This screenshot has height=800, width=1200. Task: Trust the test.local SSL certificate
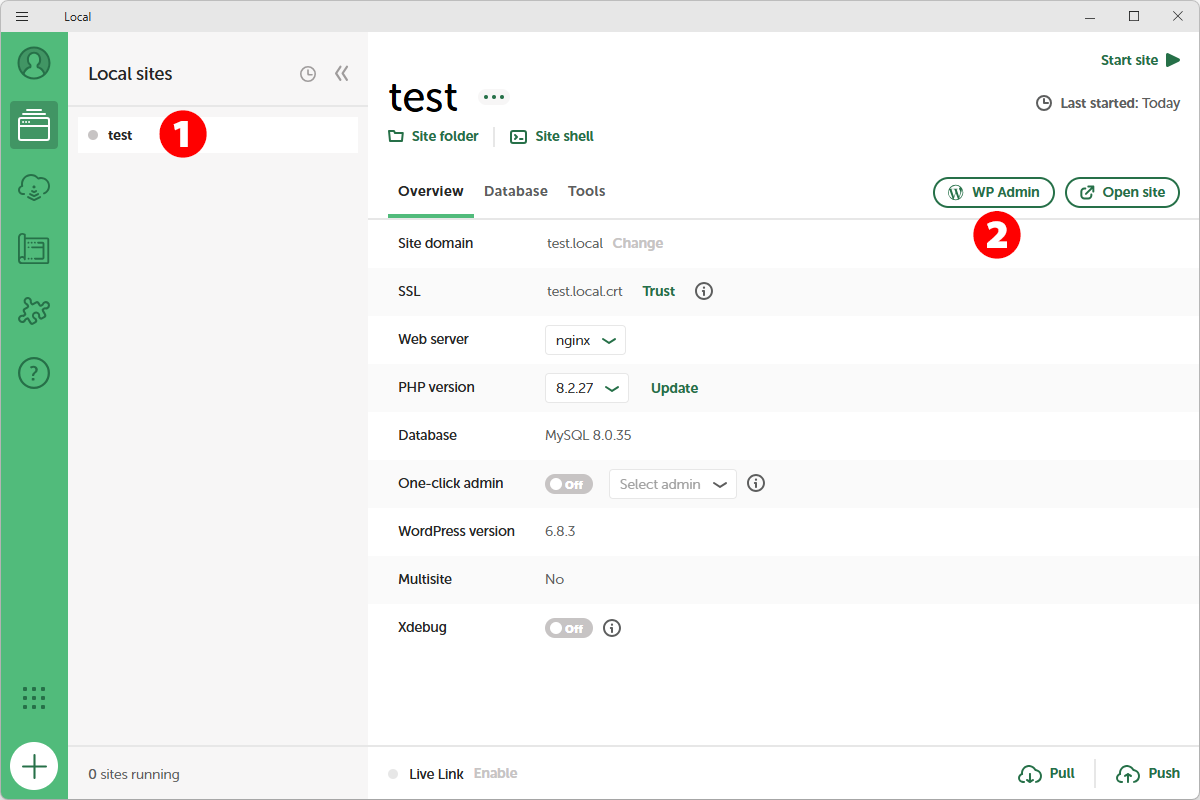click(658, 291)
